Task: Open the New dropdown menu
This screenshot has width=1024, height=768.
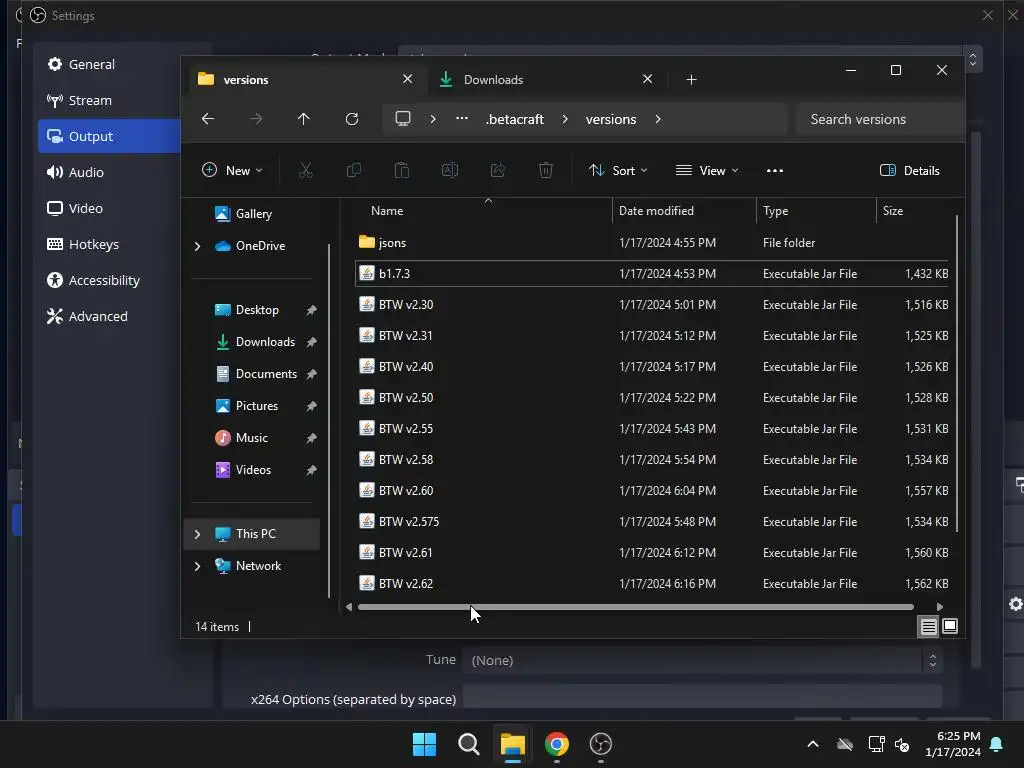Action: pyautogui.click(x=232, y=170)
